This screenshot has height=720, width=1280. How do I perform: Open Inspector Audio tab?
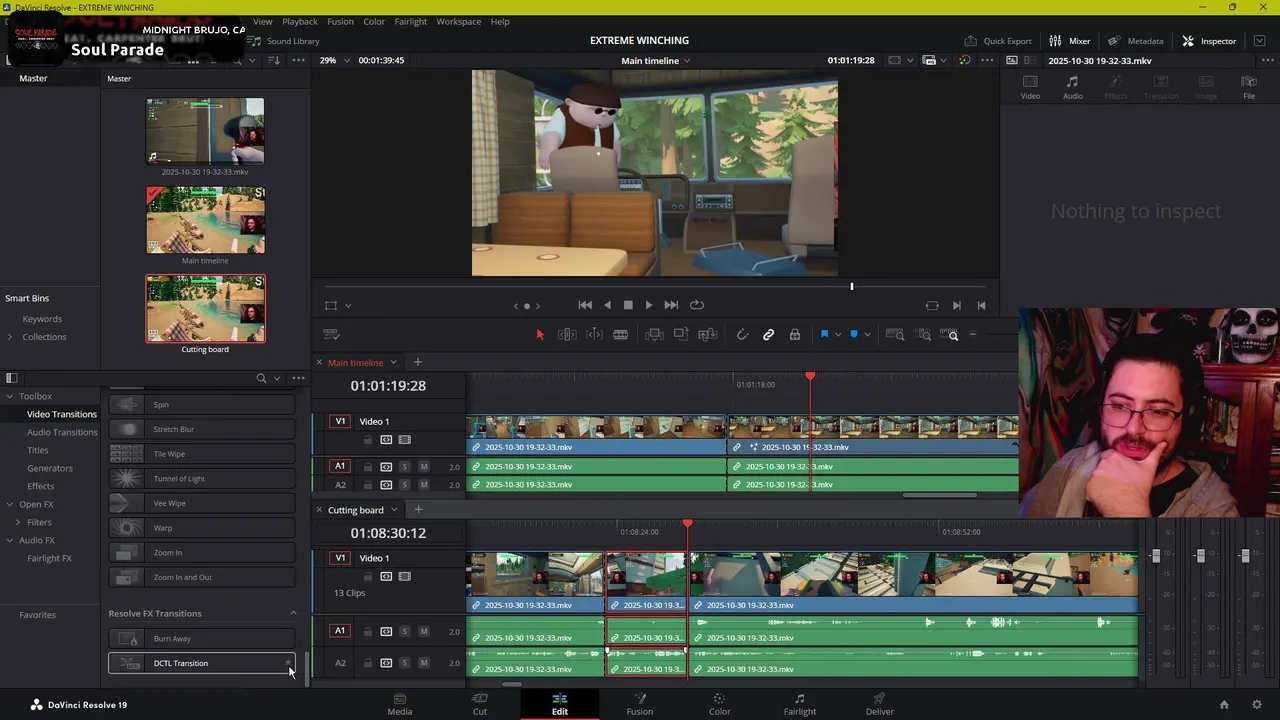(1072, 87)
